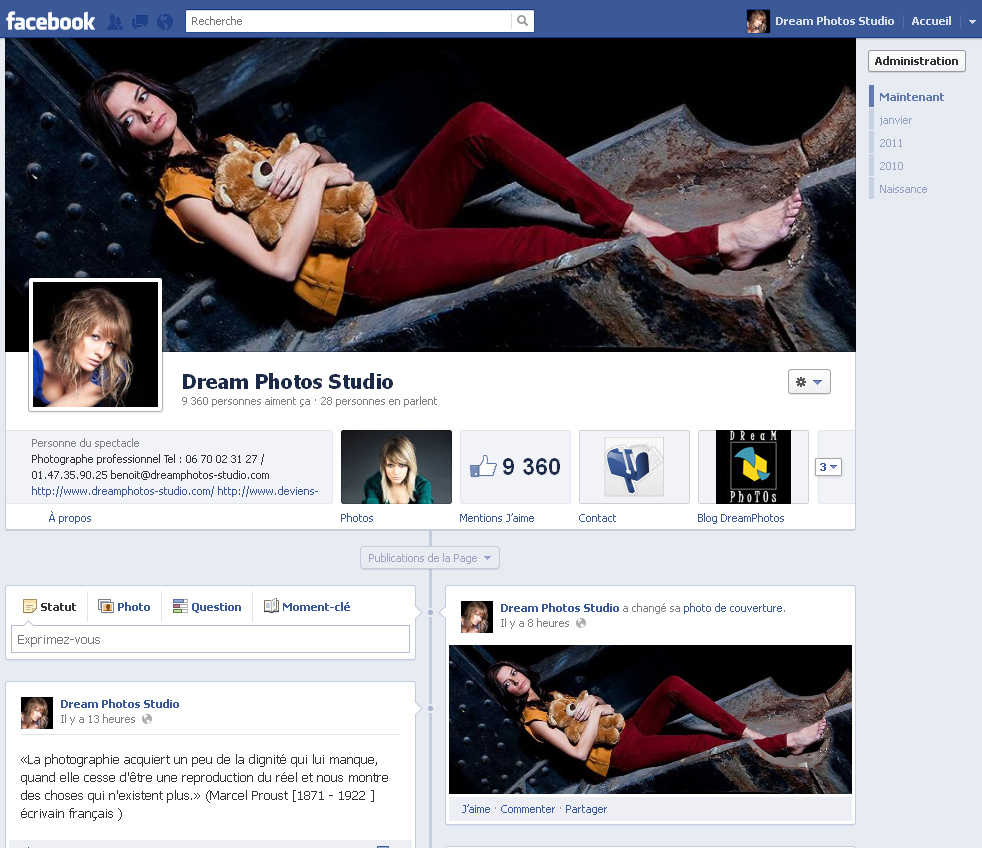The width and height of the screenshot is (982, 848).
Task: Click the globe privacy icon beside 13 heures
Action: (147, 719)
